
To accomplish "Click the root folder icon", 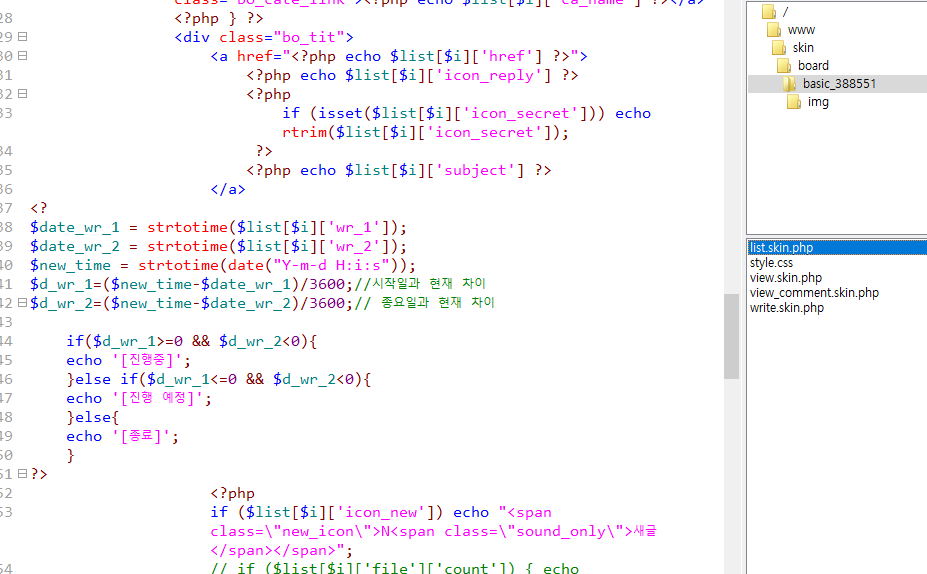I will (769, 12).
